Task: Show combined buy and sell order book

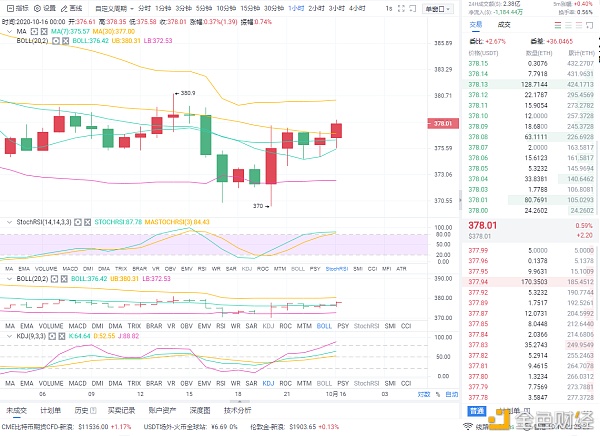Action: click(558, 25)
